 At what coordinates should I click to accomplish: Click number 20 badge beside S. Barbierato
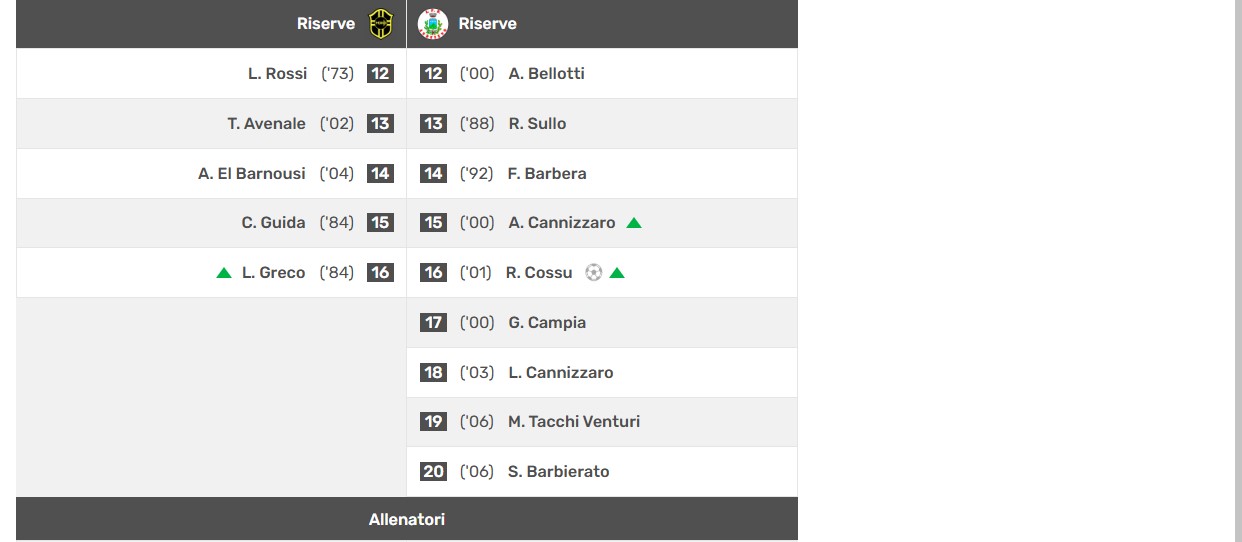[433, 471]
